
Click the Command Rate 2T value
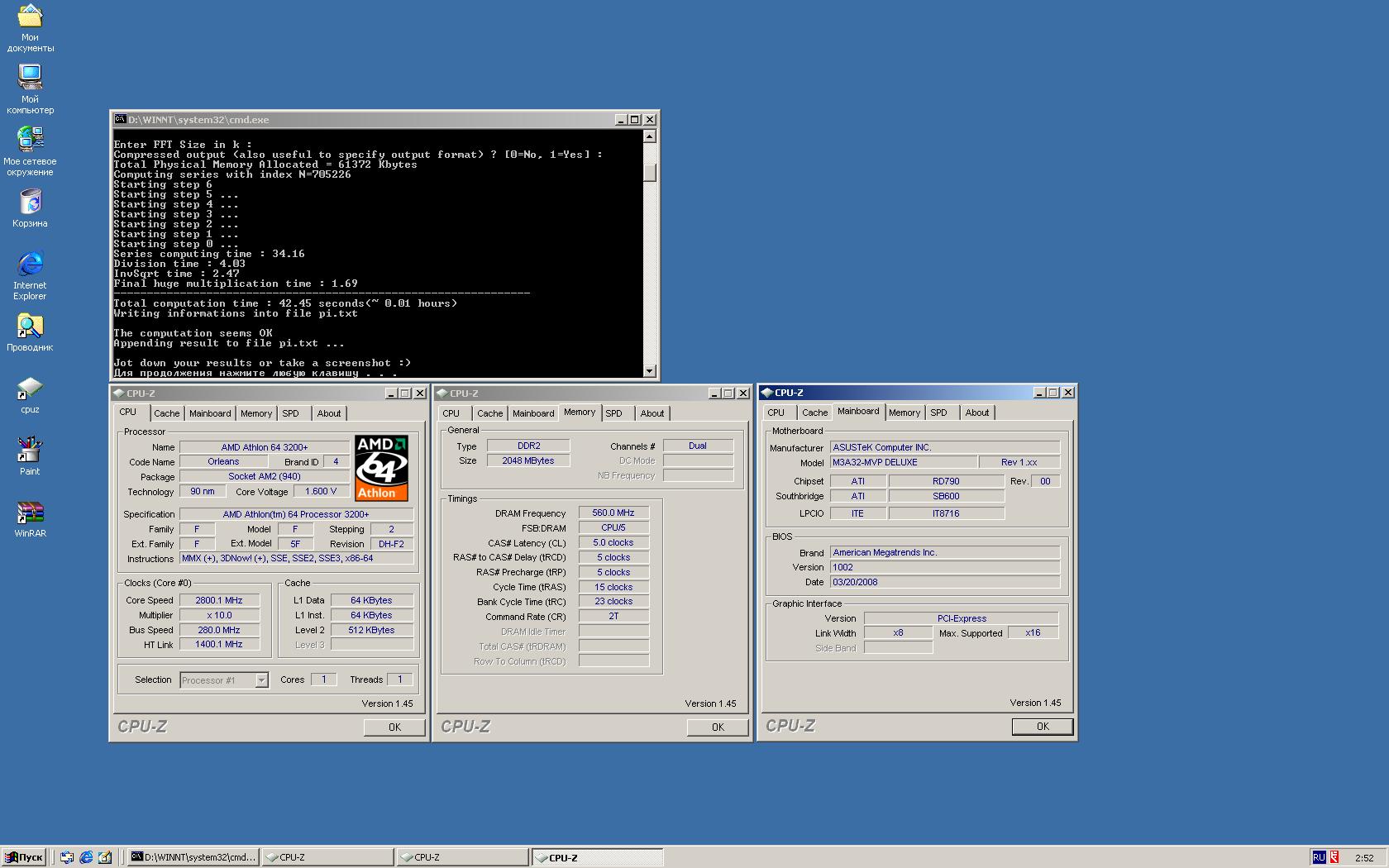click(x=613, y=616)
